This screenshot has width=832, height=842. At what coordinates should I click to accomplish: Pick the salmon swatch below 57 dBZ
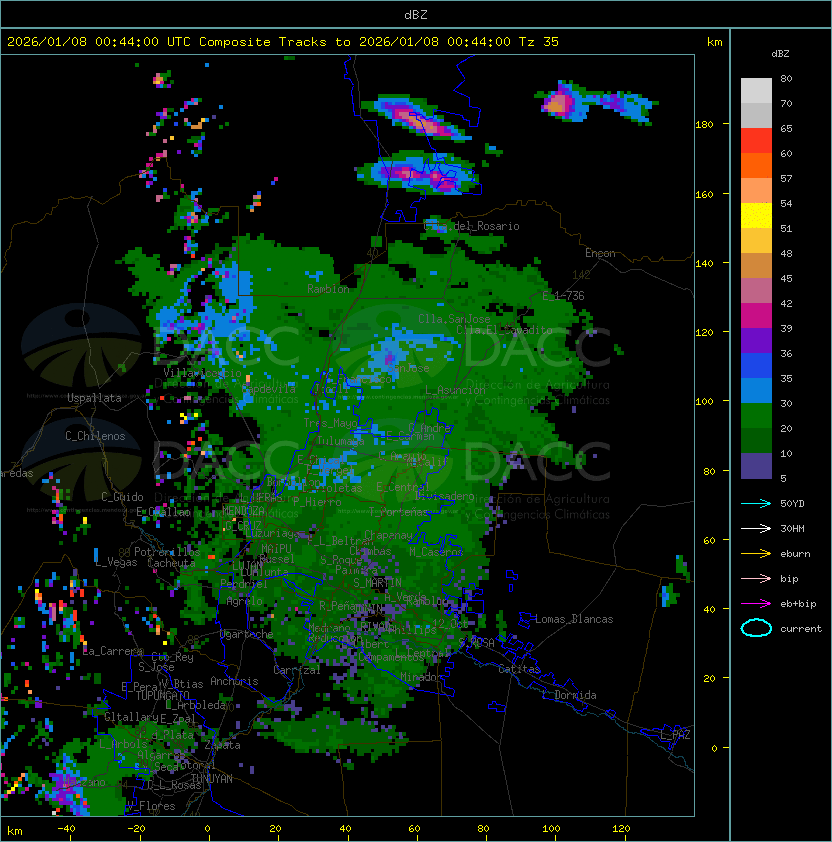pos(756,191)
